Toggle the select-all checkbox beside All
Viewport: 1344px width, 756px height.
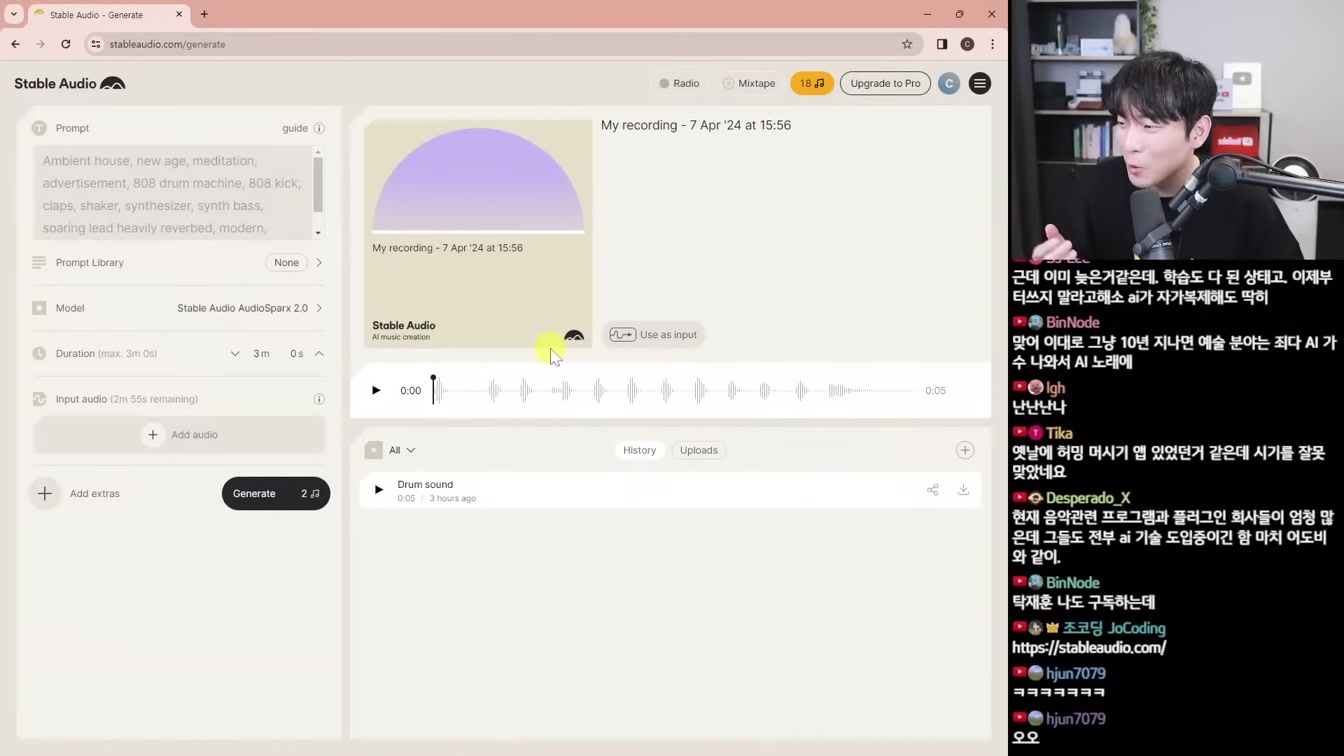click(x=373, y=450)
